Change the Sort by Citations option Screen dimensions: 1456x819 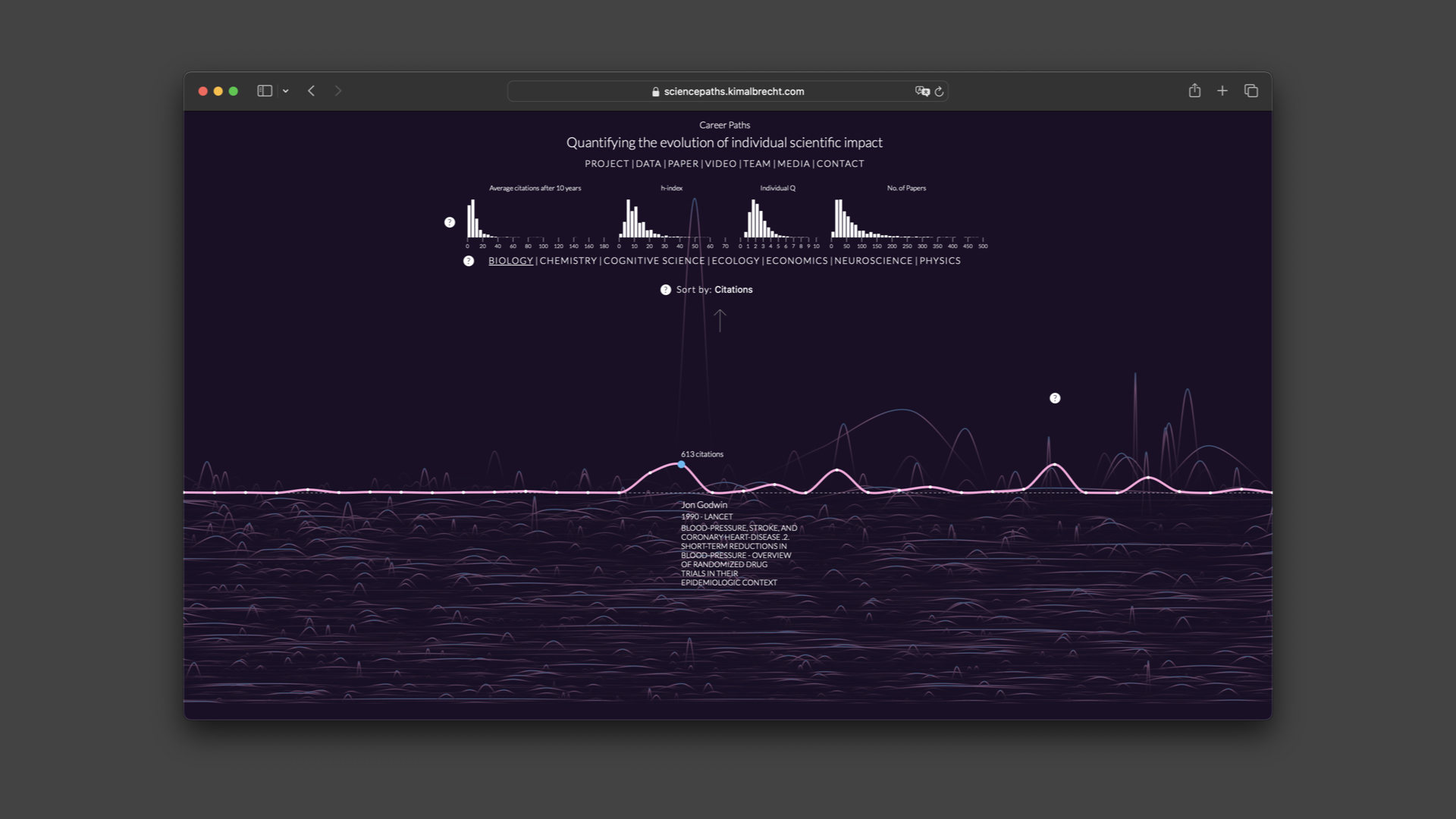coord(733,290)
